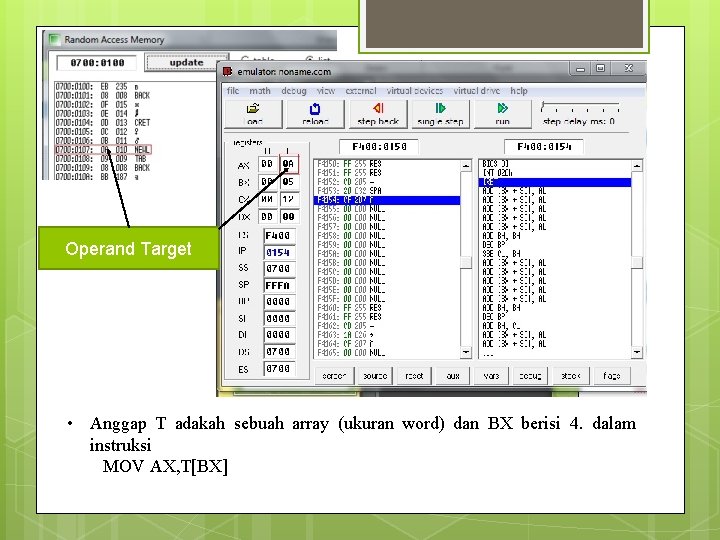720x540 pixels.
Task: Click the load toolbar button
Action: [253, 114]
